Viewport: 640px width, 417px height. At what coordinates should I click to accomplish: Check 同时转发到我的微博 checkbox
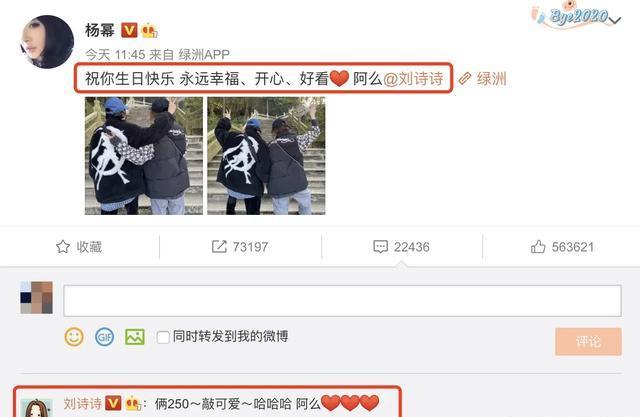tap(163, 337)
